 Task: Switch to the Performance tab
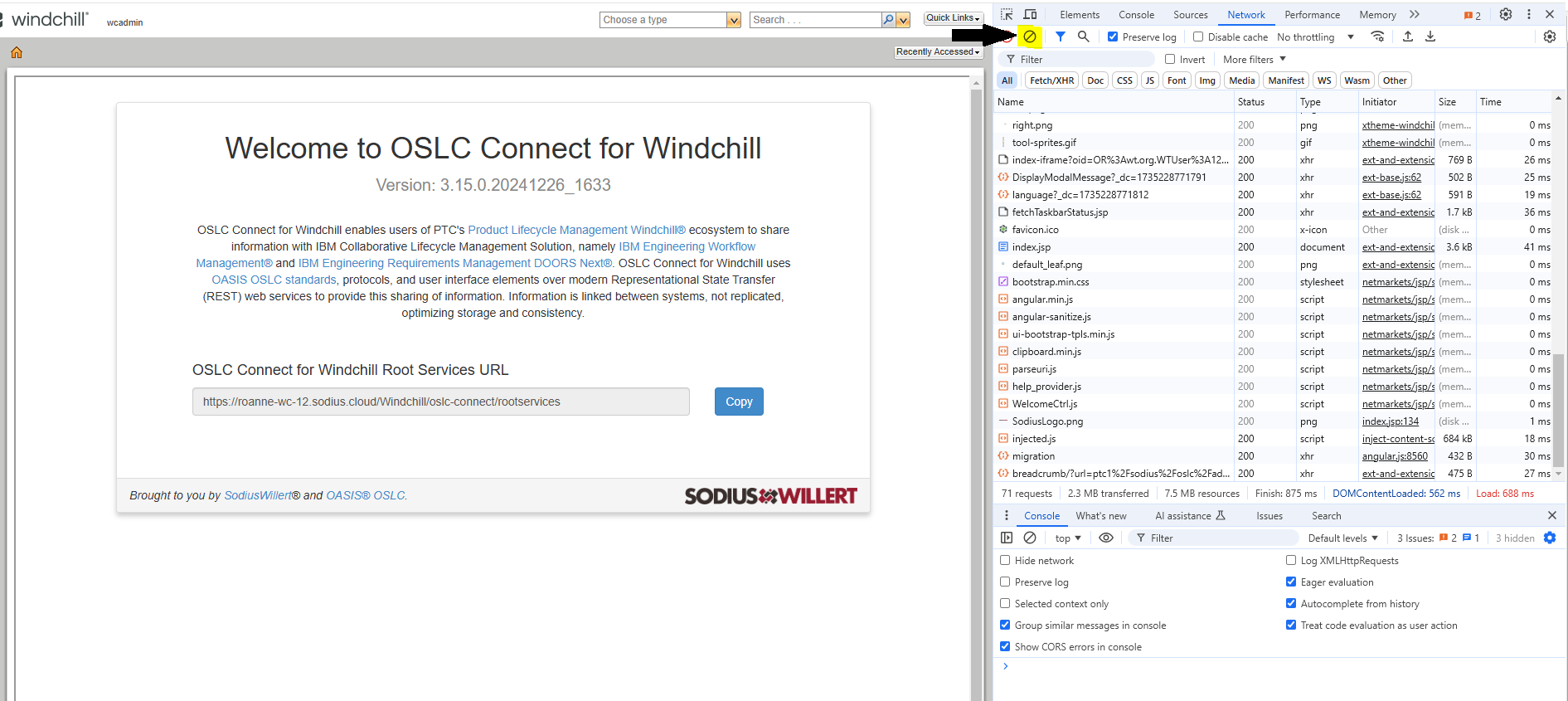(x=1312, y=15)
